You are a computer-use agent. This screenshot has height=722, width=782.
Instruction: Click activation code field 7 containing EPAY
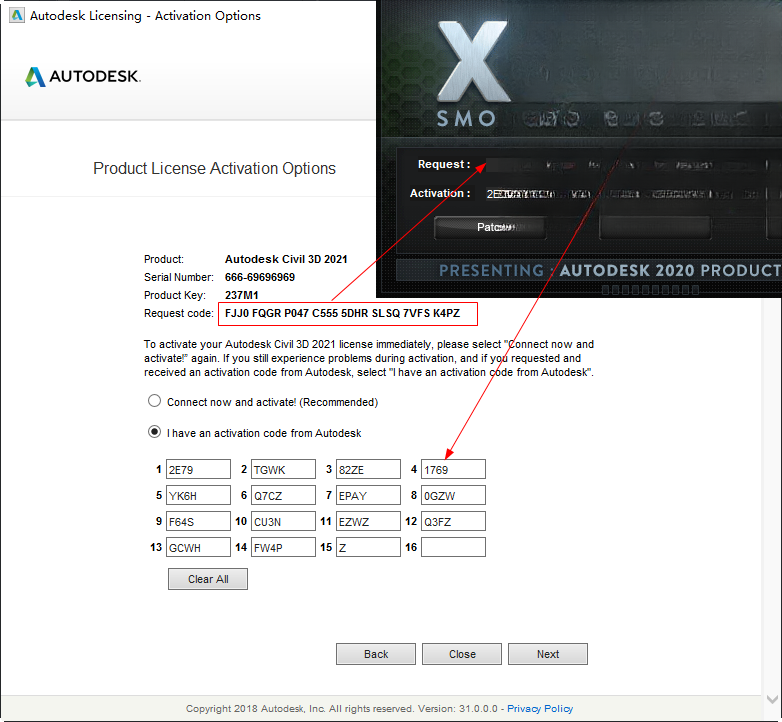369,495
